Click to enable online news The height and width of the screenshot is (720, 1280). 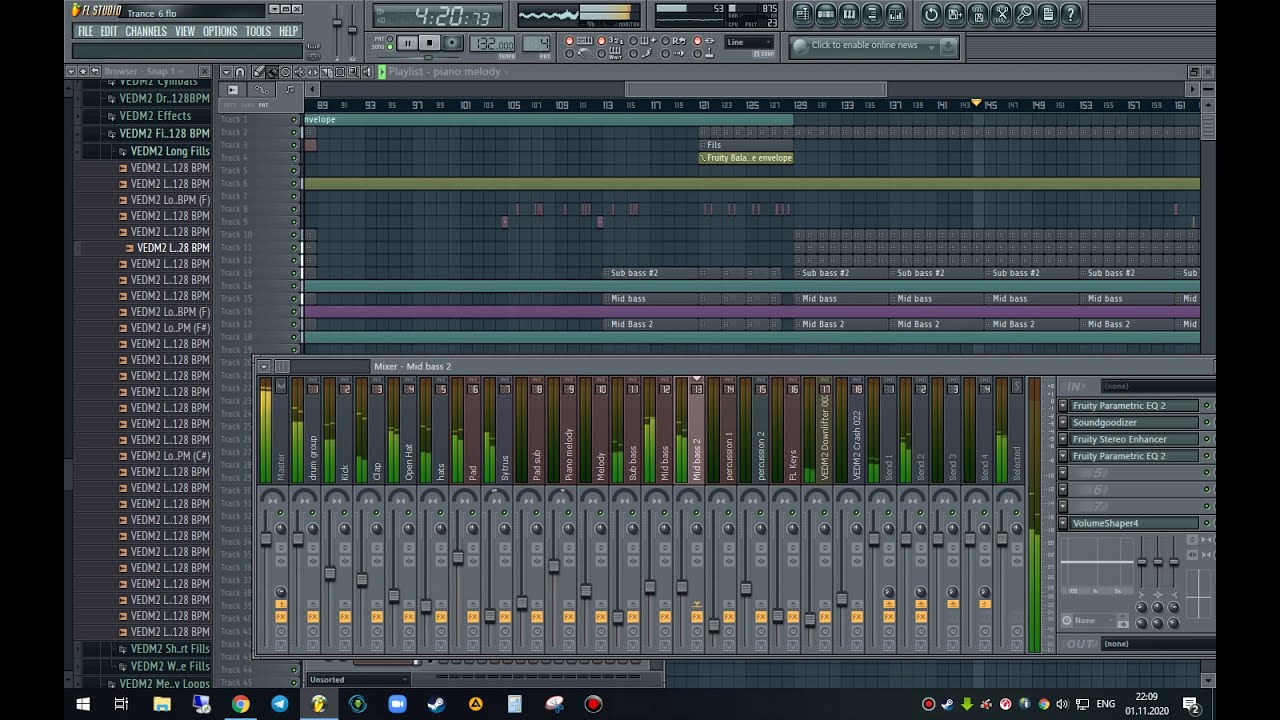864,45
